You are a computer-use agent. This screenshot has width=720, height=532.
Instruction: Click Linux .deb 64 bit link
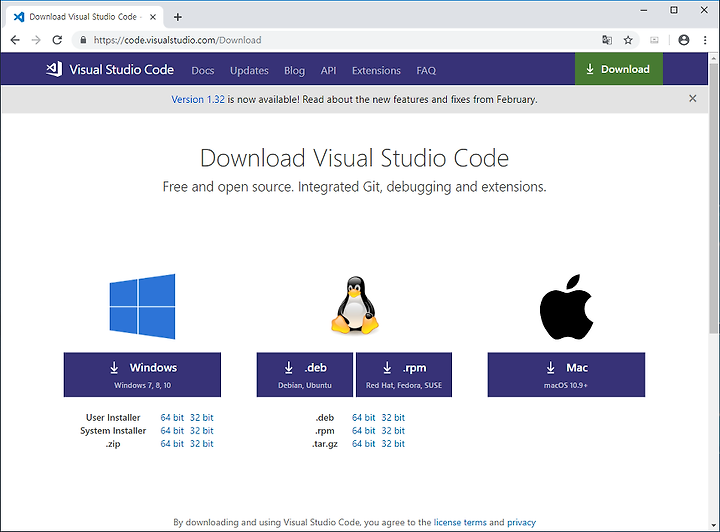click(363, 417)
